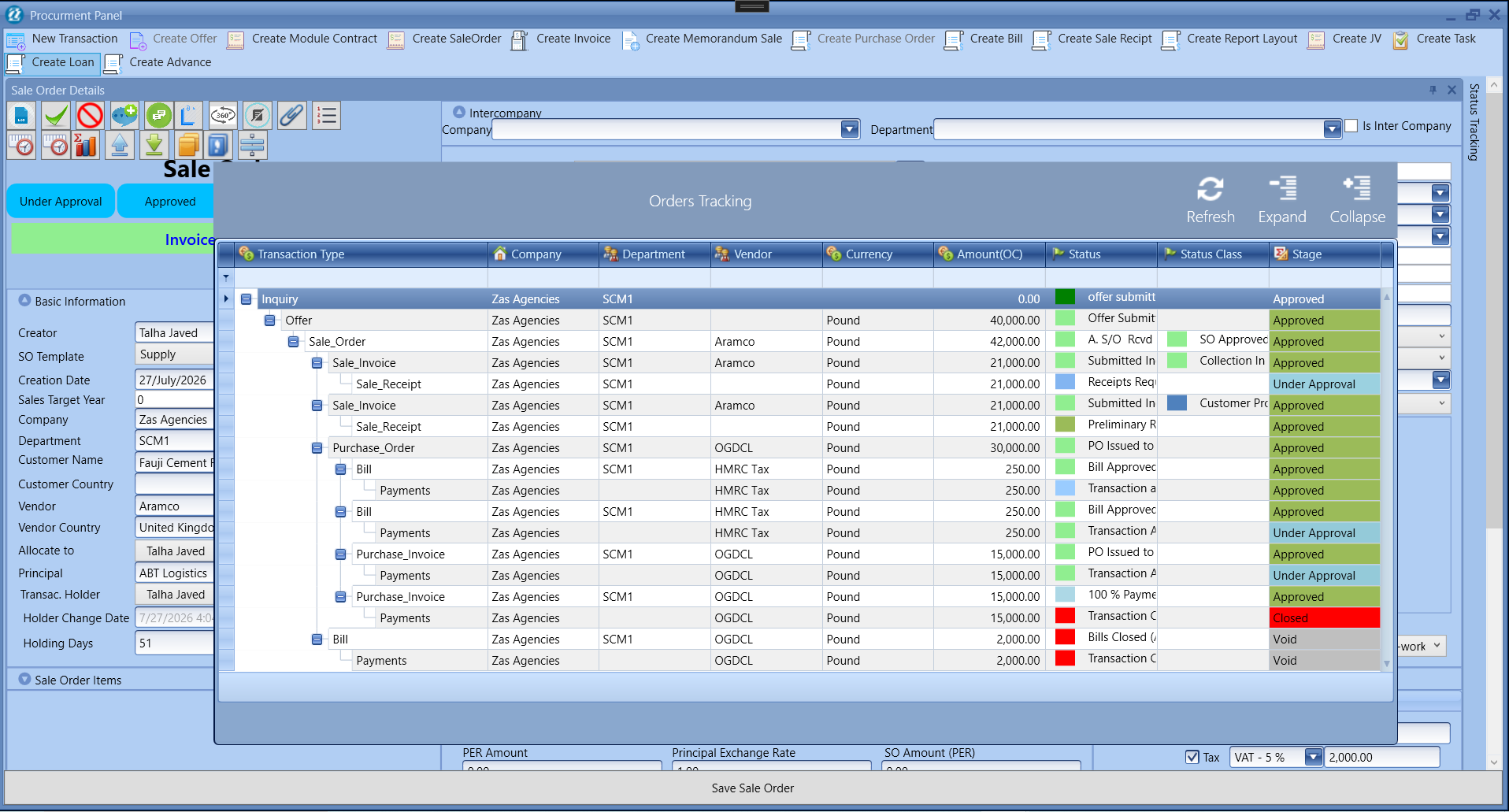Open the VAT - 5 % dropdown
Image resolution: width=1509 pixels, height=812 pixels.
click(x=1313, y=757)
